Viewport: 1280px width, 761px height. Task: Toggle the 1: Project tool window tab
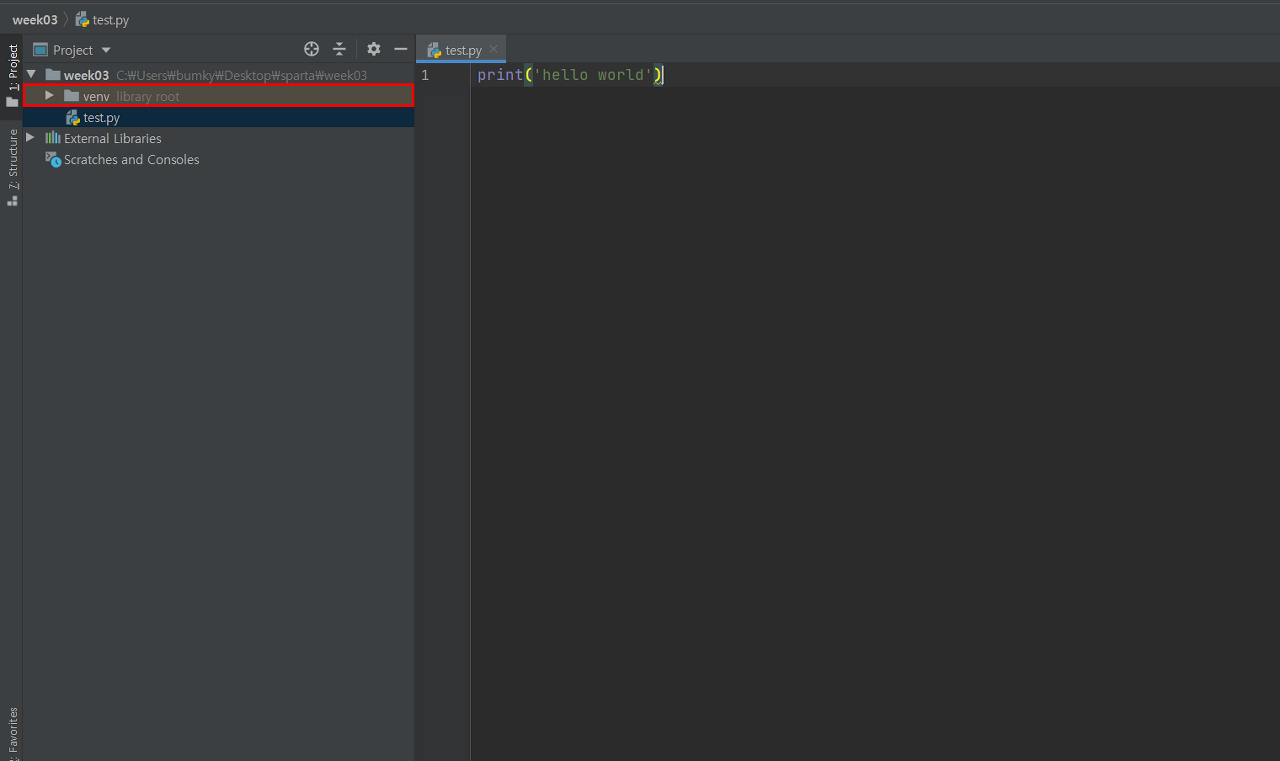tap(12, 75)
